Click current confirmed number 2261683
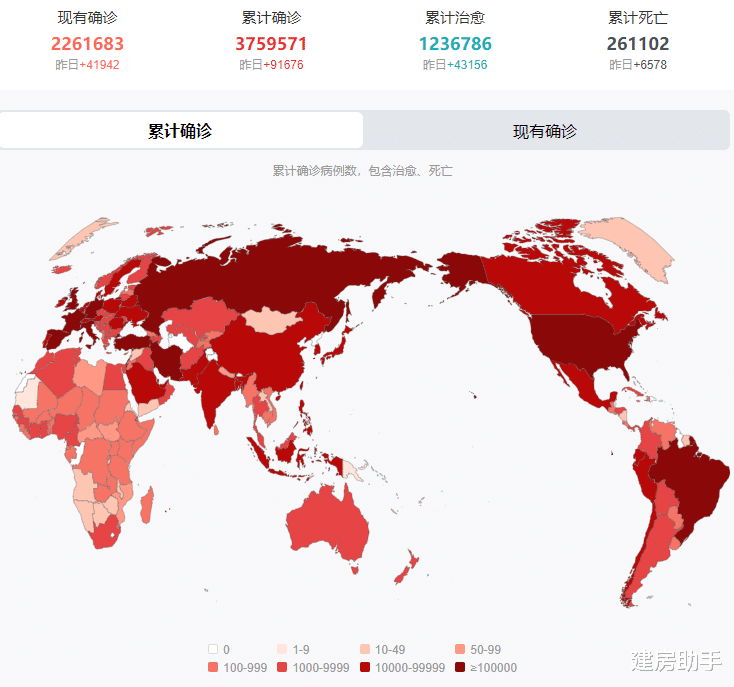 (x=87, y=44)
